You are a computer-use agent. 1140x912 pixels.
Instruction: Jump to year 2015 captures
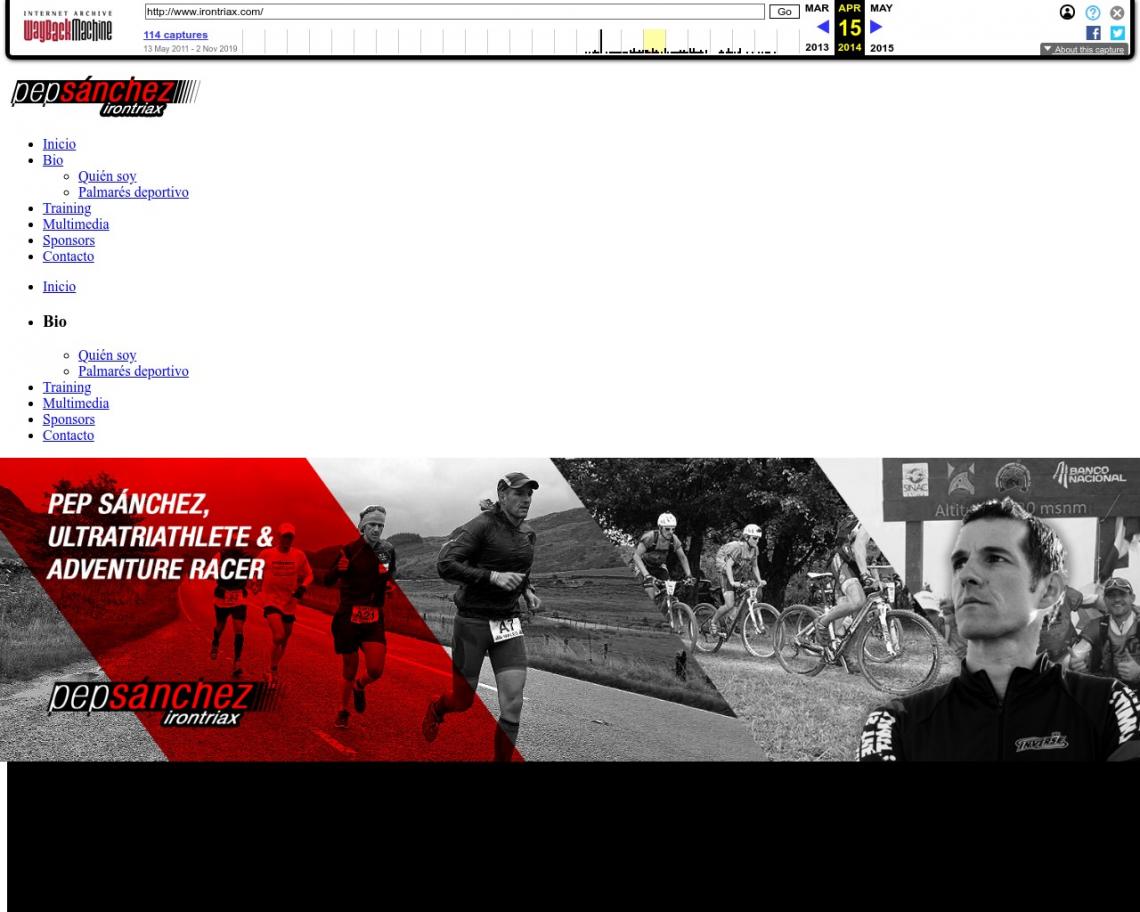pos(882,47)
